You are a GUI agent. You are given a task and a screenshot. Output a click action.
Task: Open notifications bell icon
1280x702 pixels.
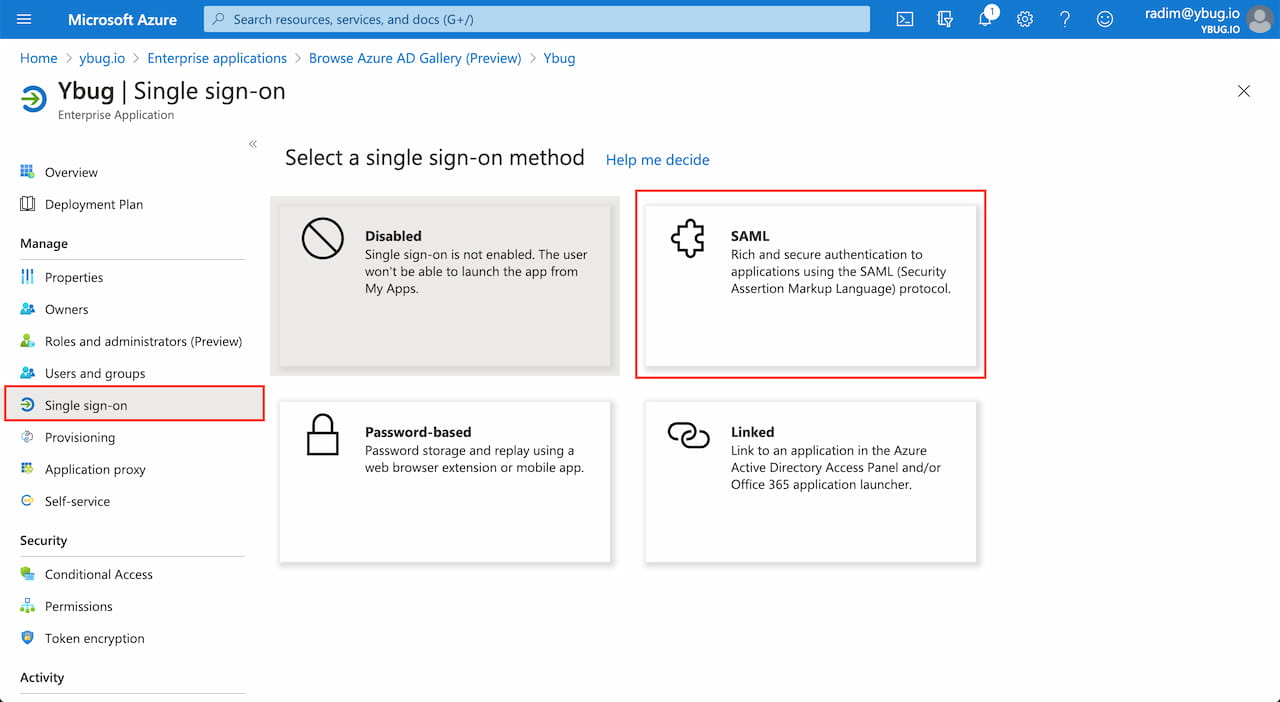985,19
